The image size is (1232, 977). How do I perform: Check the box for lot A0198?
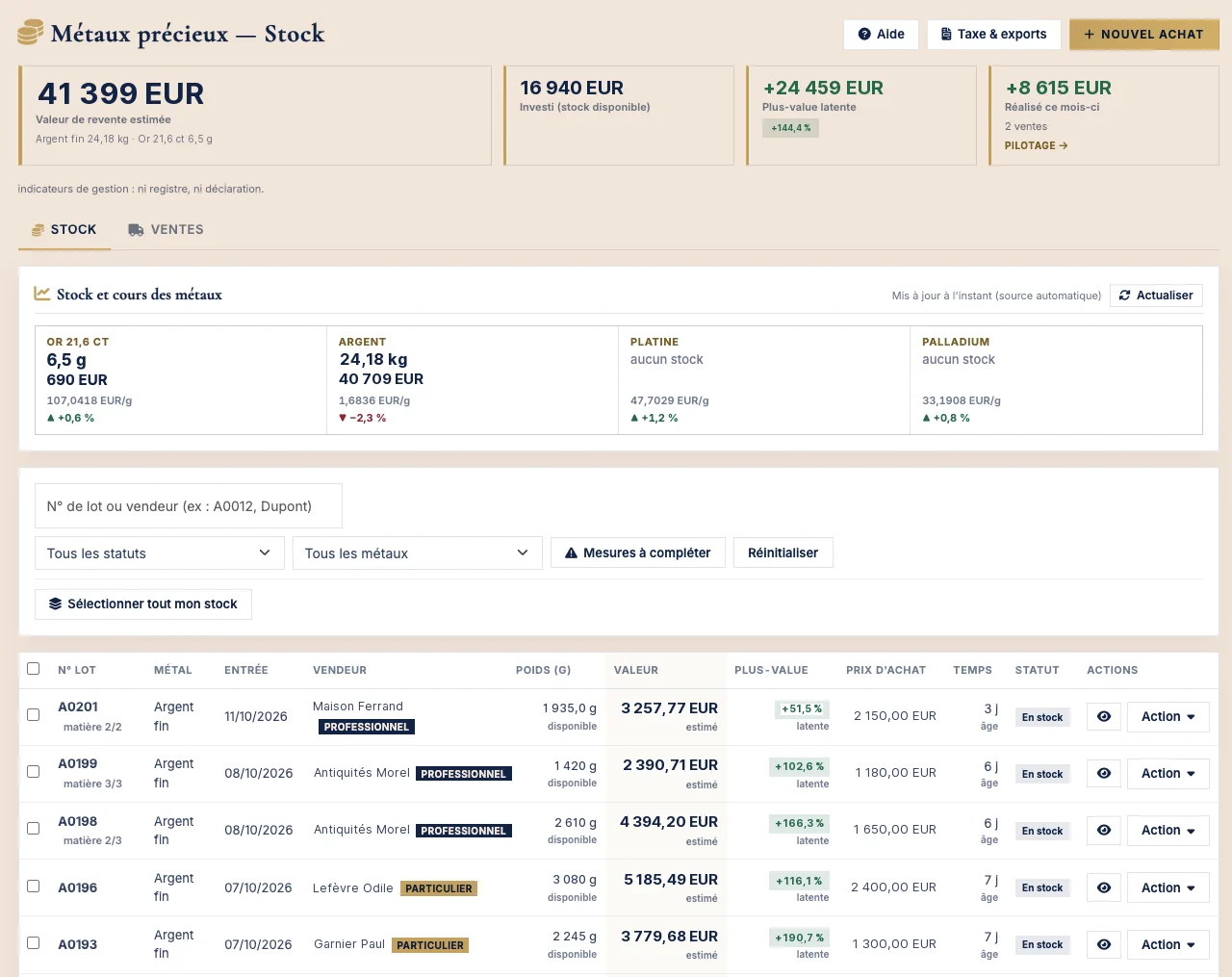[x=34, y=828]
